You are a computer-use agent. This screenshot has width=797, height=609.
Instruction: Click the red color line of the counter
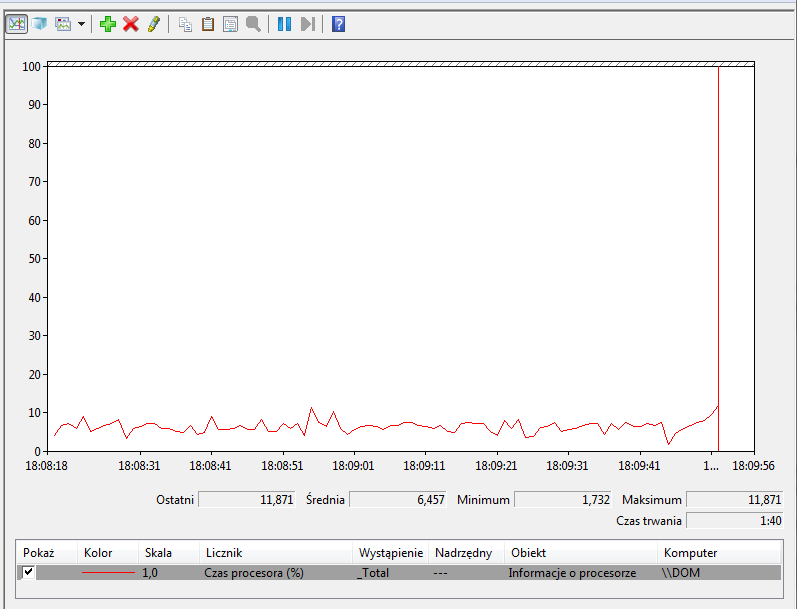pos(107,573)
